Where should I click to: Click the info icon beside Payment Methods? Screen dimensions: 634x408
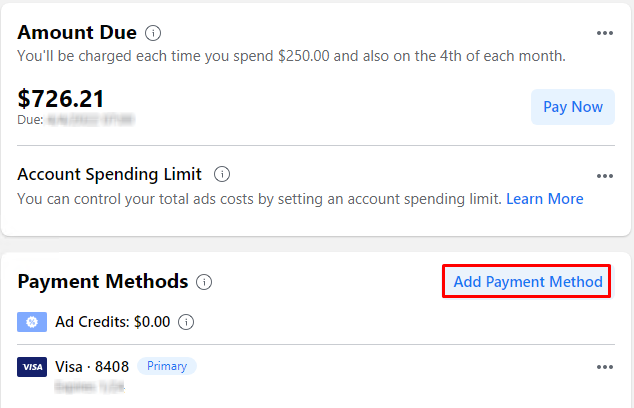coord(204,282)
